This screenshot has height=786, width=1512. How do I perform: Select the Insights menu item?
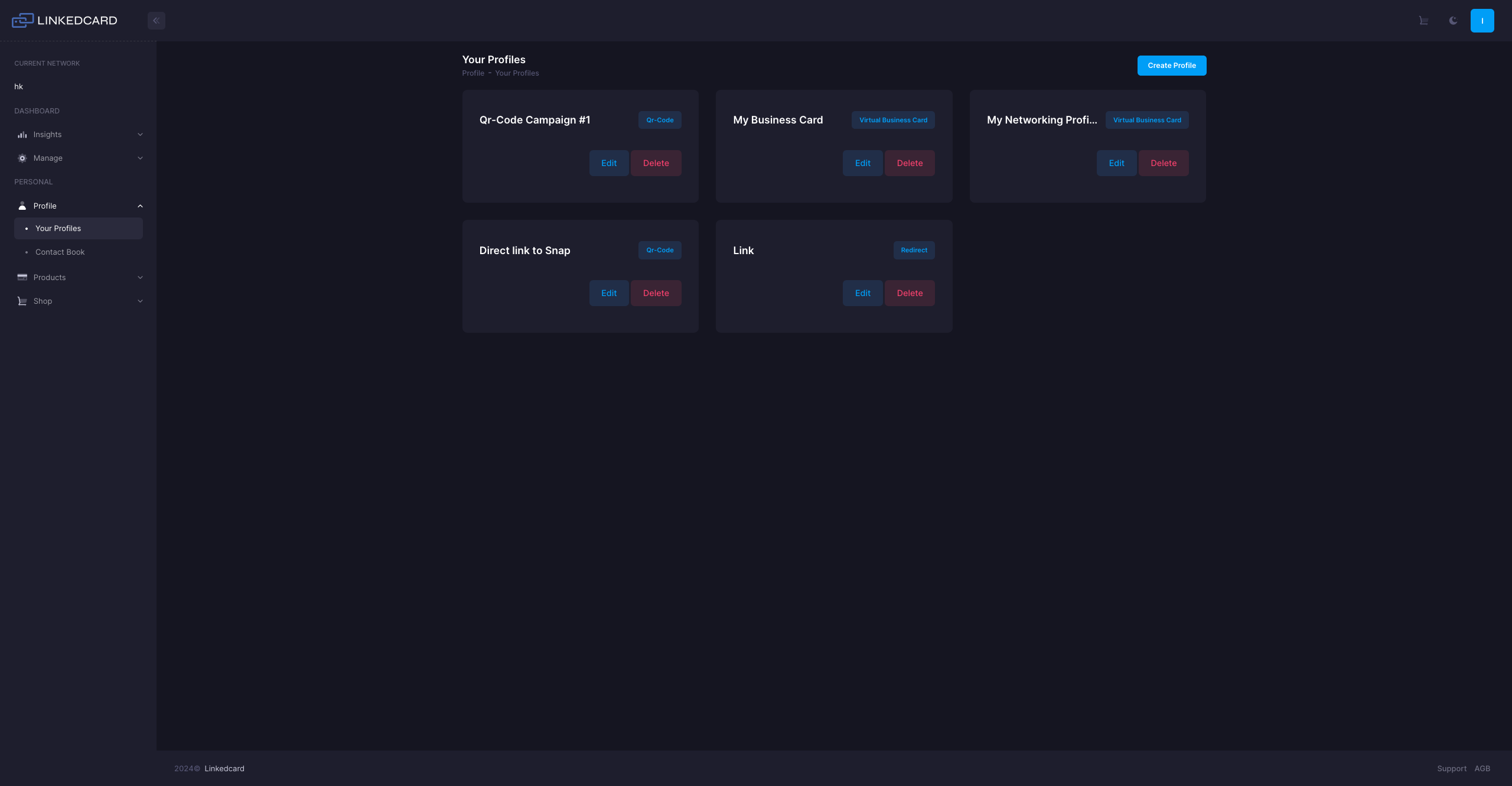click(79, 135)
